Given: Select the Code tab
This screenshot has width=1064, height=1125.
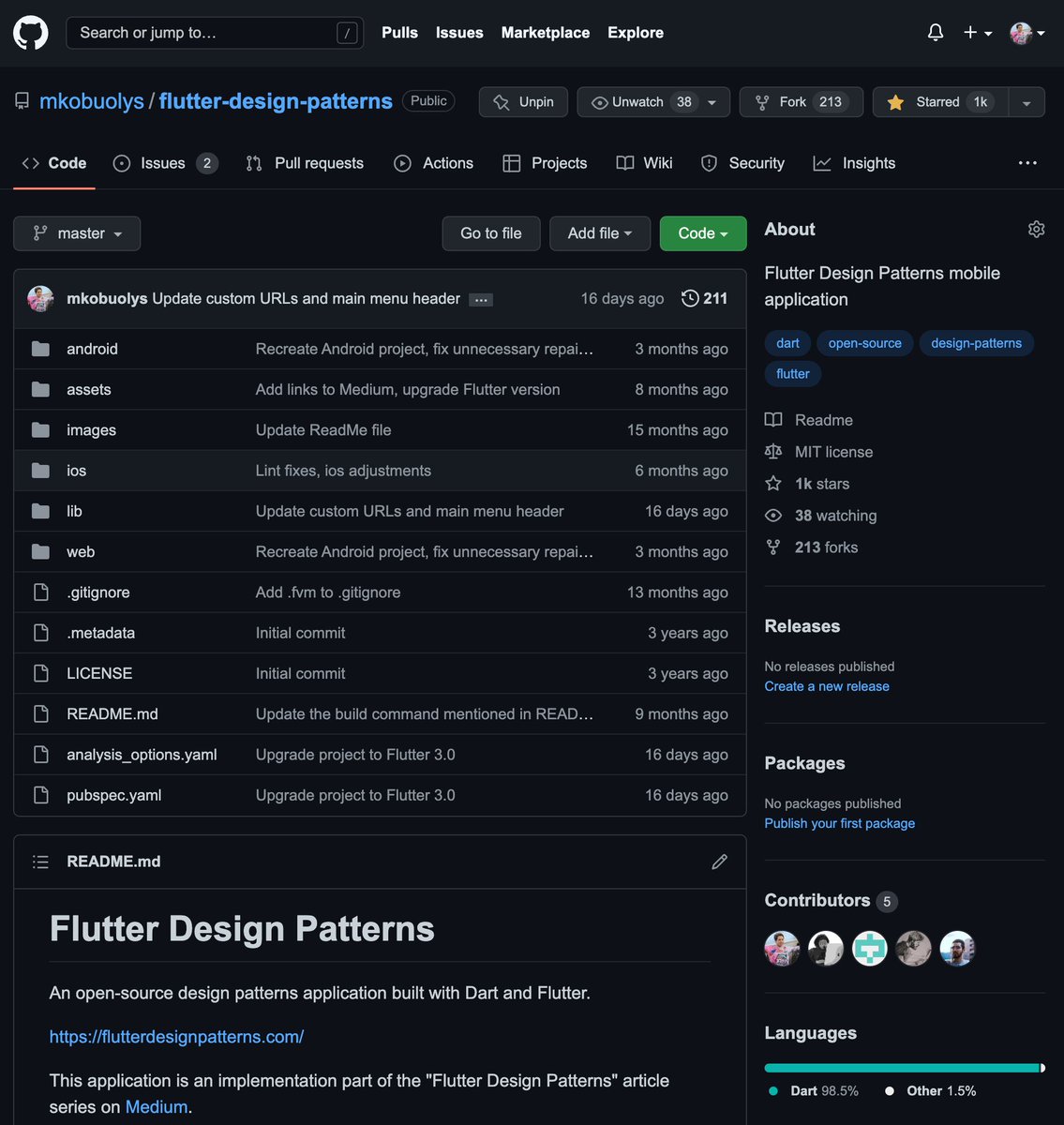Looking at the screenshot, I should click(x=54, y=163).
